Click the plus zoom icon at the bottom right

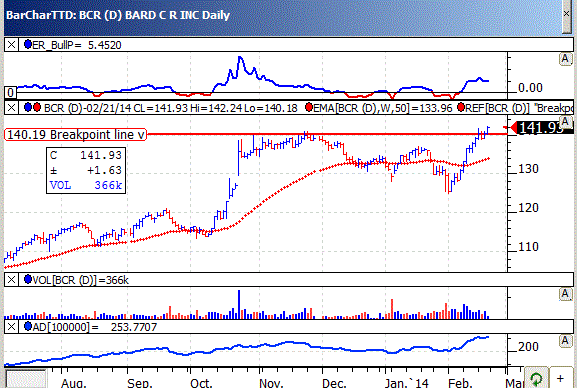pos(560,378)
